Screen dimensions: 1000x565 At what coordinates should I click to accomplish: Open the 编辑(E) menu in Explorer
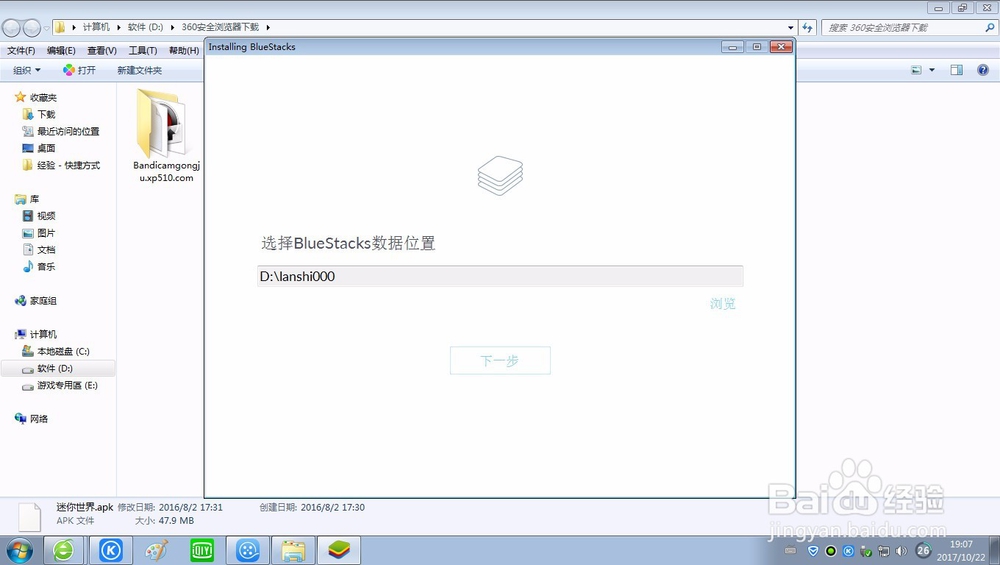61,50
